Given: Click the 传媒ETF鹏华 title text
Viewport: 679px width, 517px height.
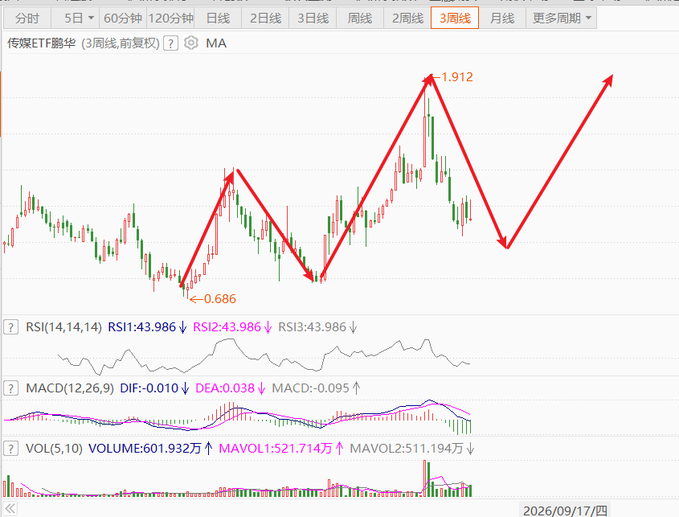Looking at the screenshot, I should click(42, 43).
